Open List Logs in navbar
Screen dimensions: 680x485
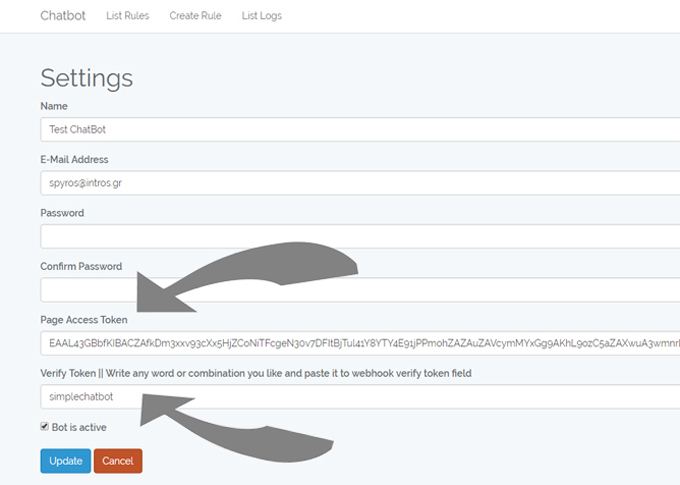click(x=262, y=16)
